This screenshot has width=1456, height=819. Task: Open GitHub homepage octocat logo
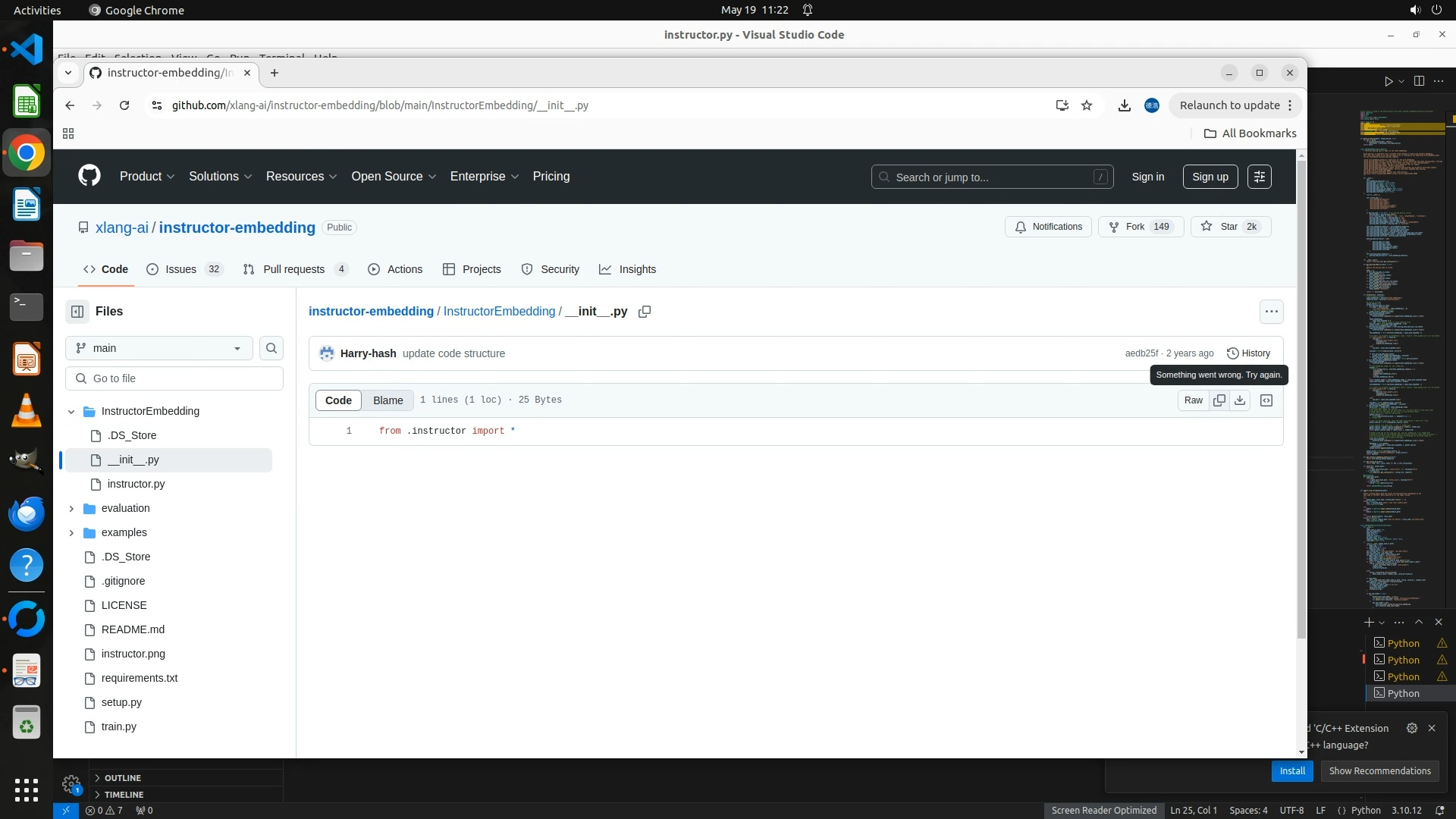click(x=89, y=176)
